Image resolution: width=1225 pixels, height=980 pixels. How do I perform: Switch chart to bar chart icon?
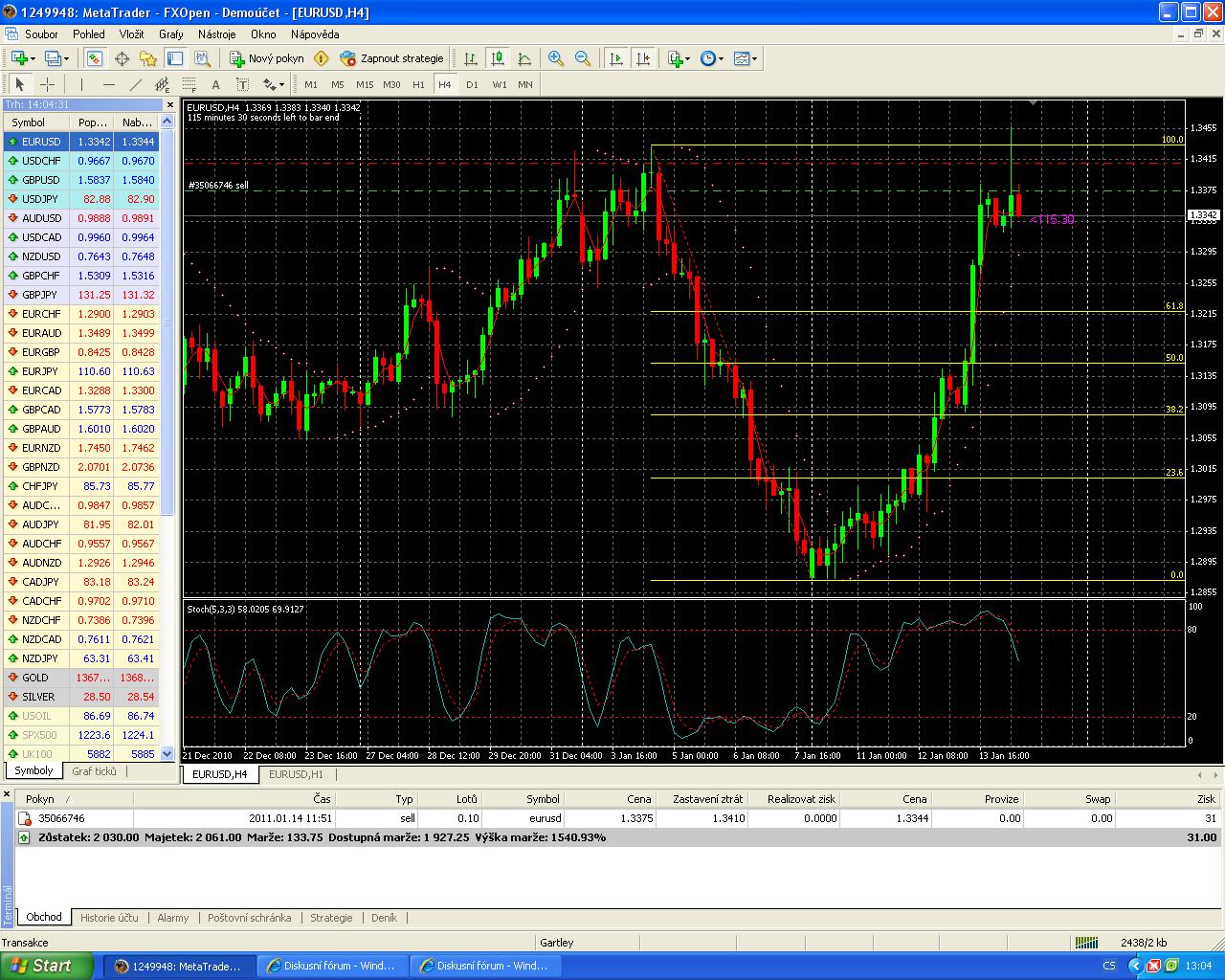471,58
